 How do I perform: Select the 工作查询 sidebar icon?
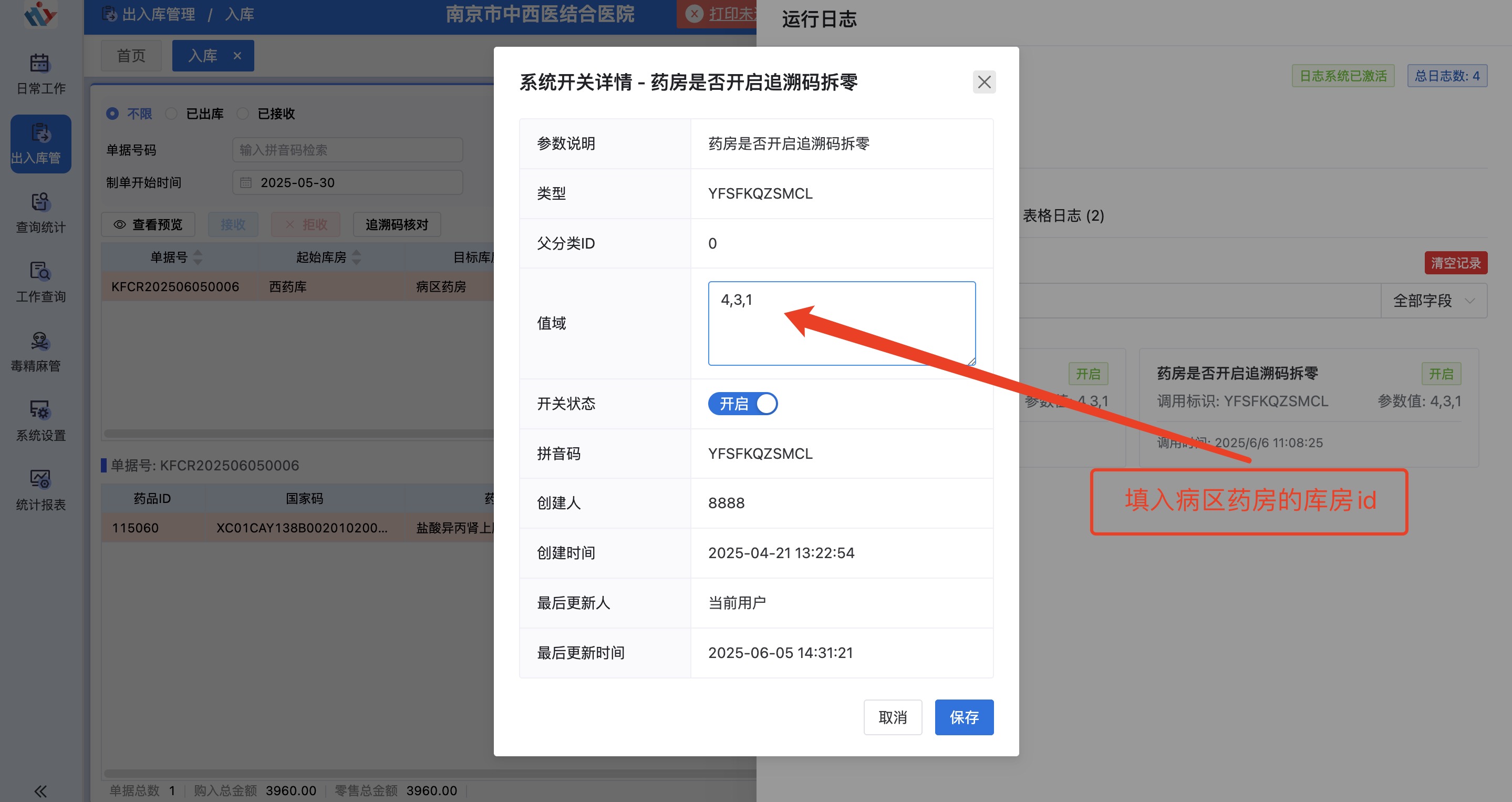[x=39, y=282]
